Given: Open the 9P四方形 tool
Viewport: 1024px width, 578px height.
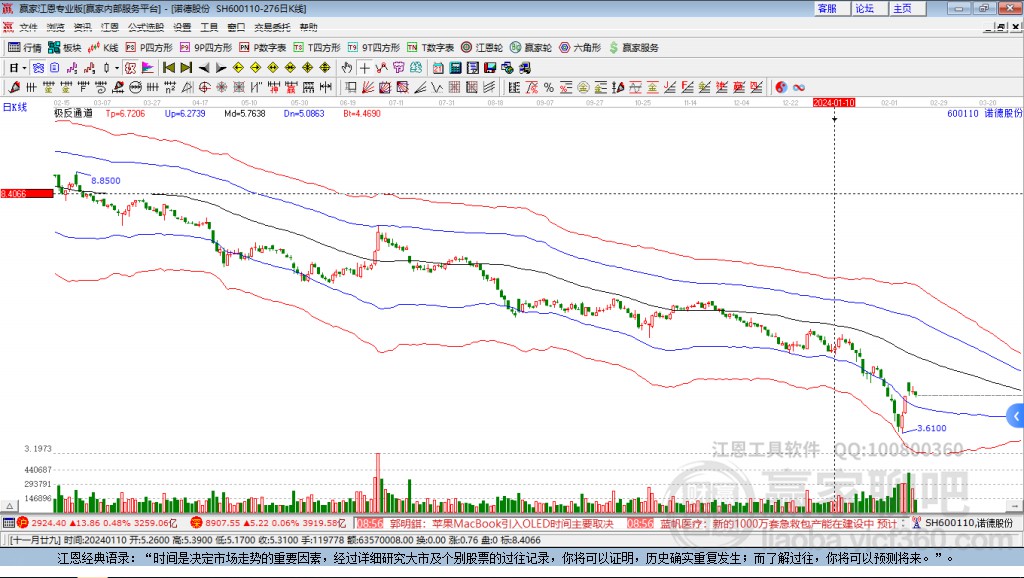Looking at the screenshot, I should point(206,47).
